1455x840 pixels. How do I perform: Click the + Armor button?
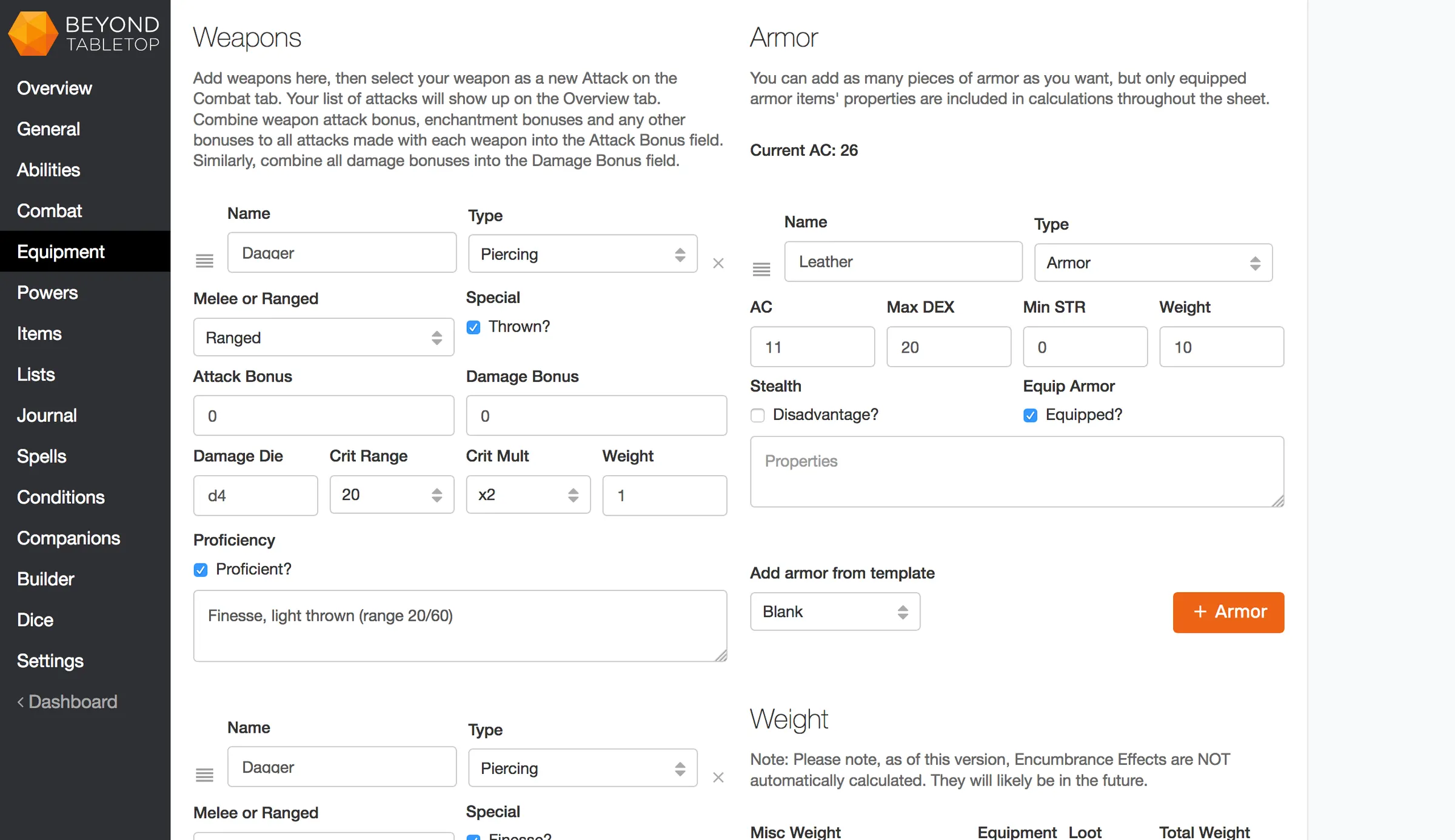1228,612
